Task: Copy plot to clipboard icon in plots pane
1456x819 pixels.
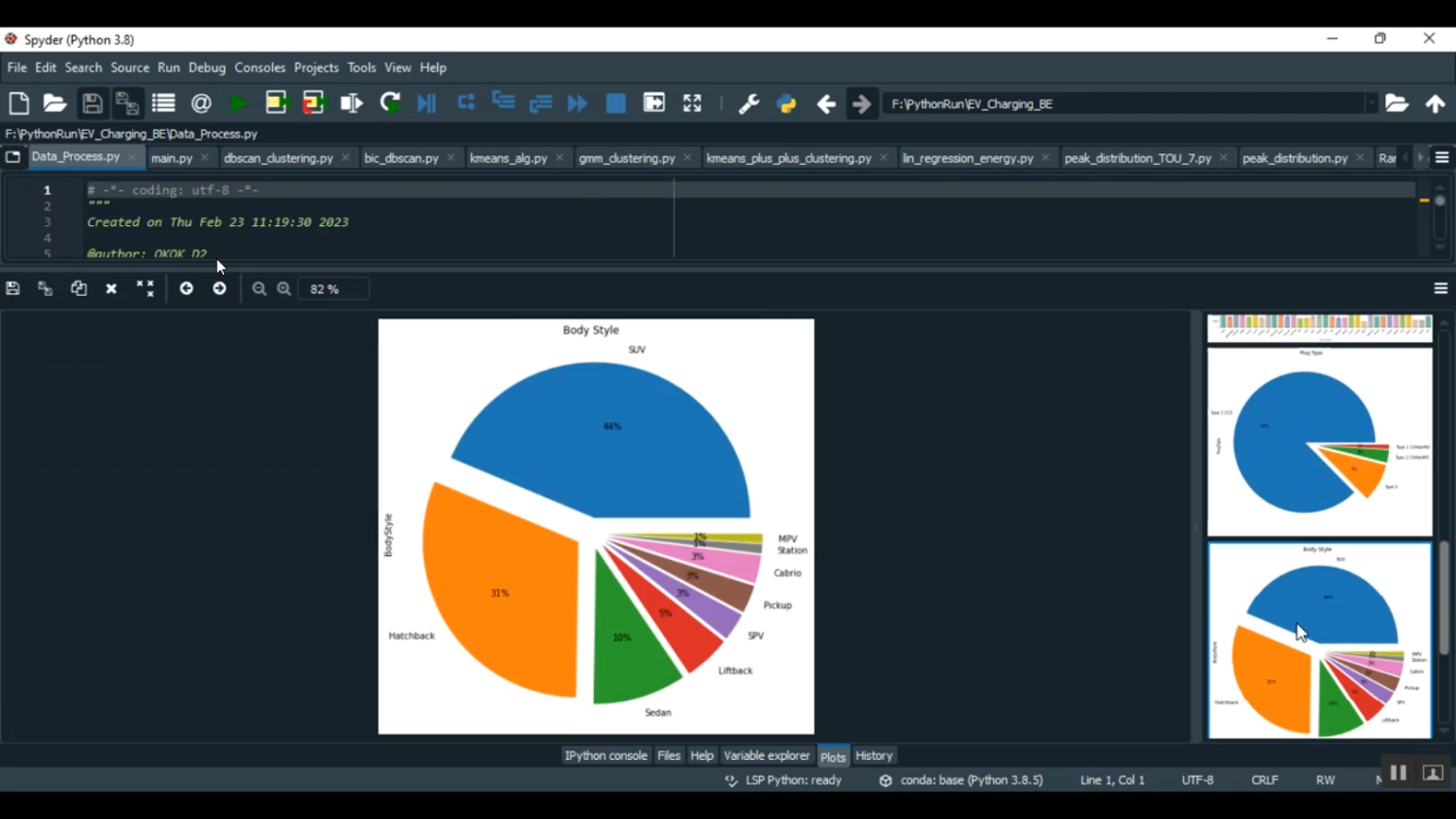Action: coord(79,289)
